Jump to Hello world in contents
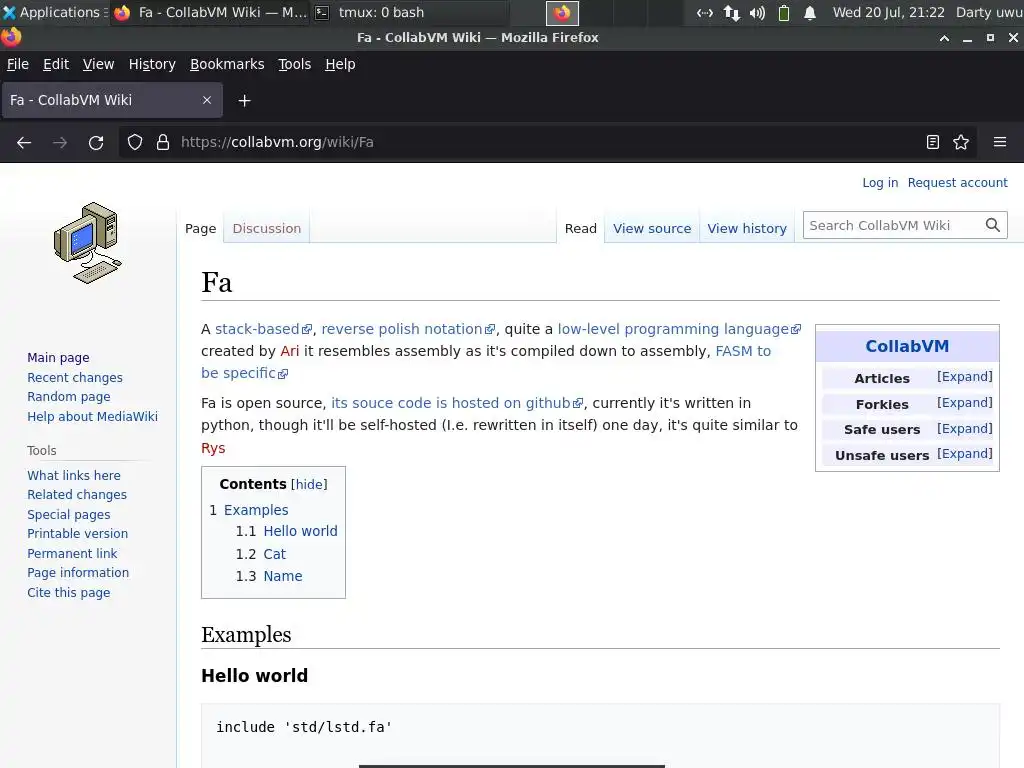The height and width of the screenshot is (768, 1024). (x=300, y=531)
